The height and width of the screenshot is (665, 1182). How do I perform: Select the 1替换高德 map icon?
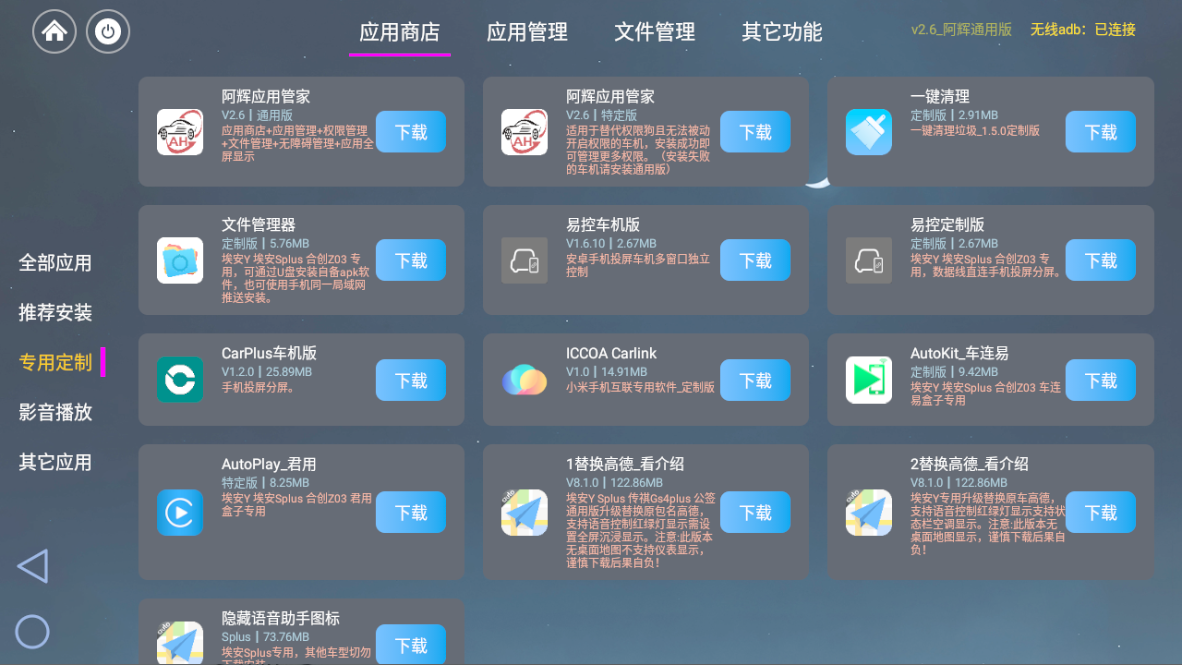[525, 513]
